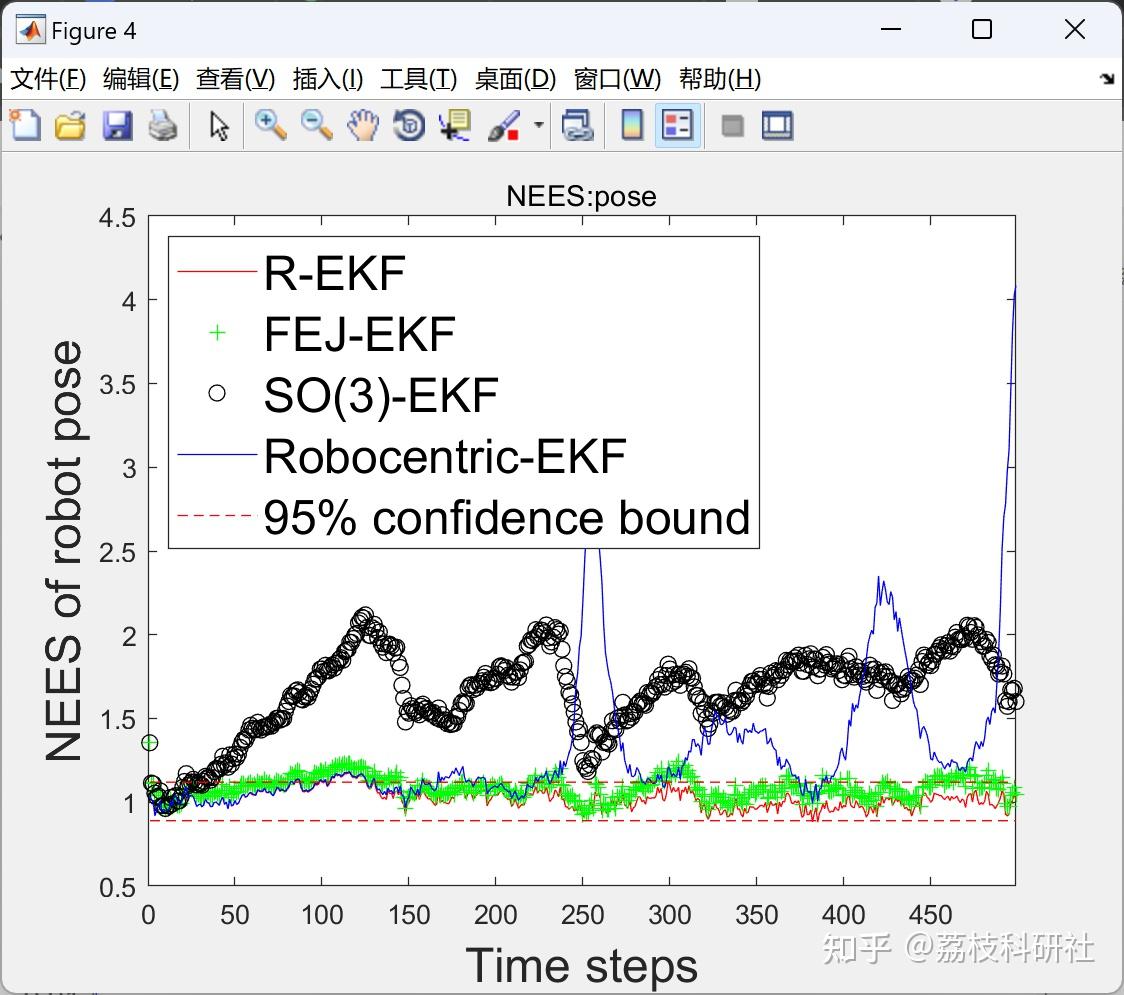Enable the Data Cursor tool

tap(452, 125)
